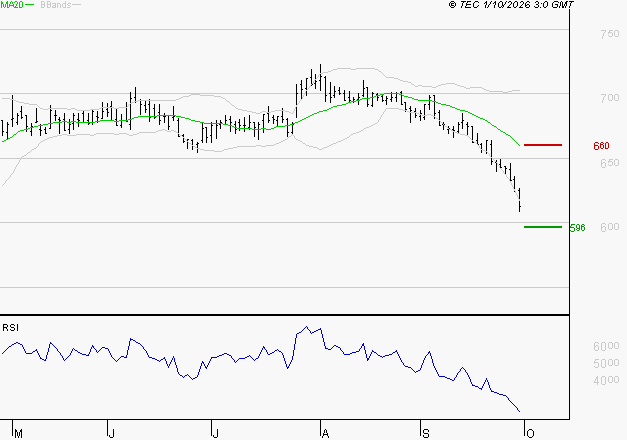Click the RSI 5000 axis label
The height and width of the screenshot is (440, 627).
click(606, 363)
